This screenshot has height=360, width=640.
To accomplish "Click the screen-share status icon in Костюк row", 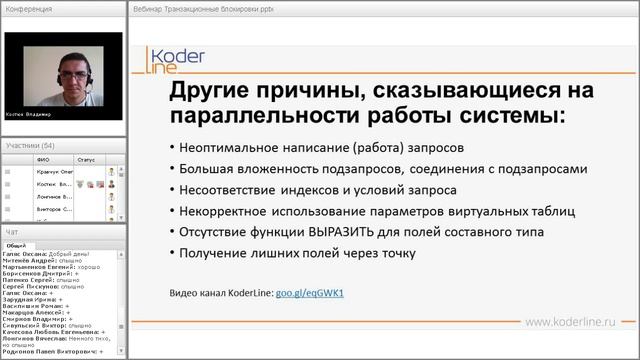I will (100, 184).
